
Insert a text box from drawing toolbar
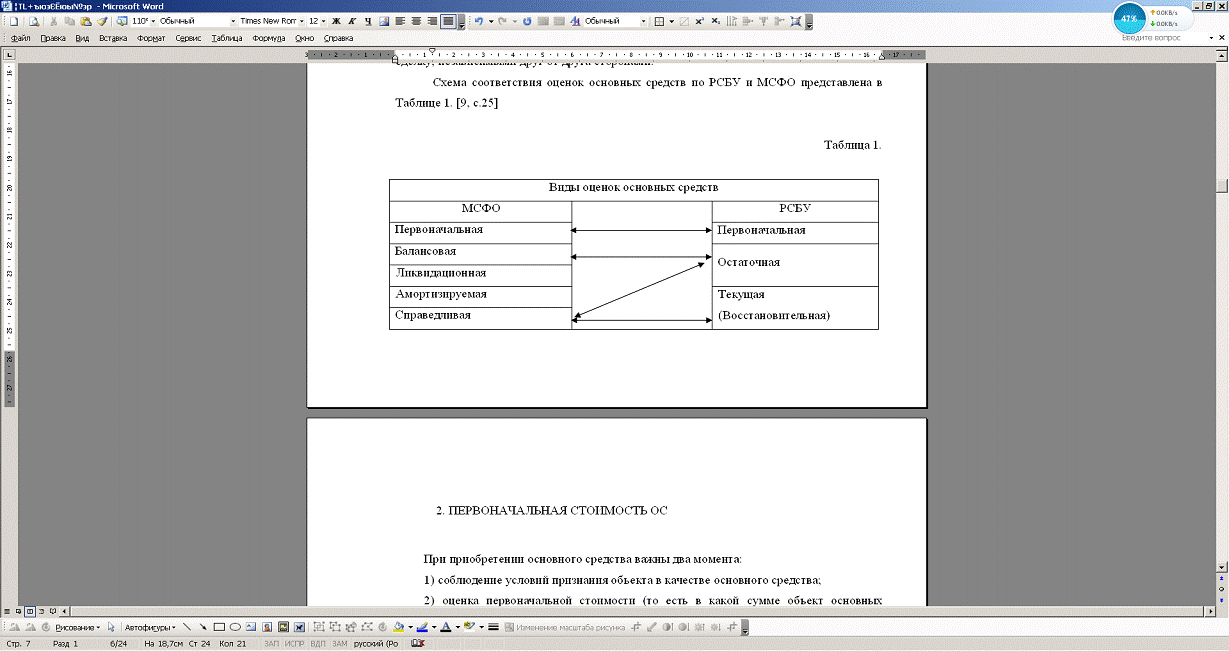coord(250,628)
